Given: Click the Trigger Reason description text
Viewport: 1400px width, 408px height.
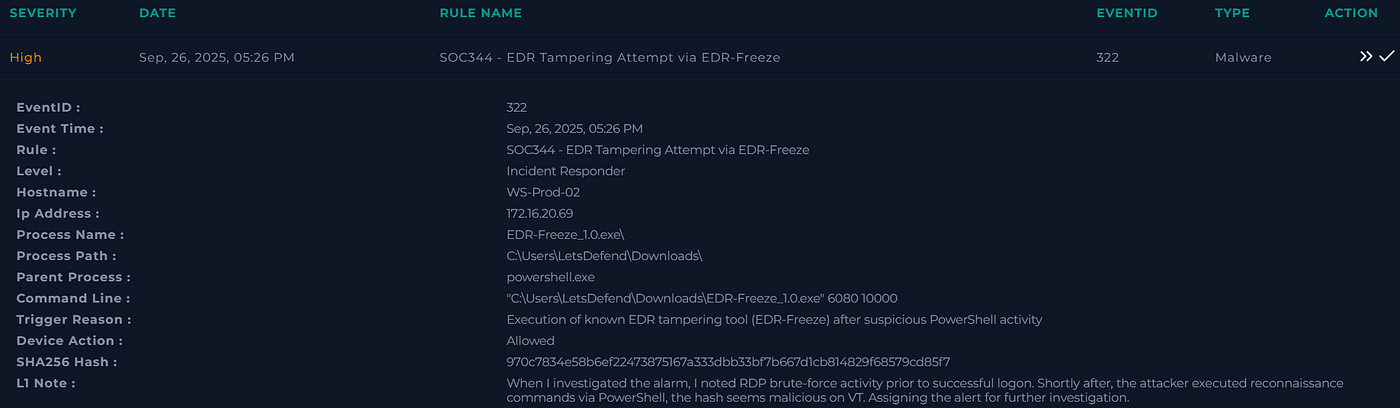Looking at the screenshot, I should tap(775, 320).
